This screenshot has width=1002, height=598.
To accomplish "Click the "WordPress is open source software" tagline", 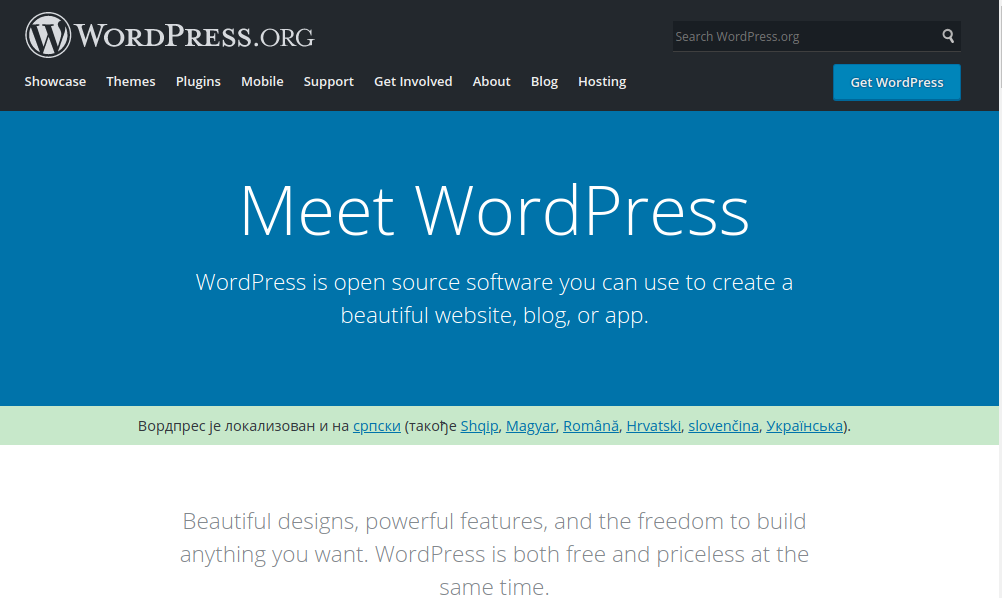I will tap(495, 298).
